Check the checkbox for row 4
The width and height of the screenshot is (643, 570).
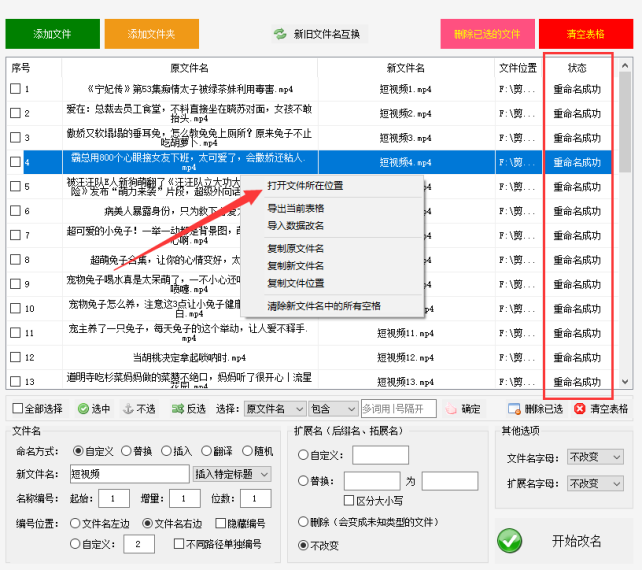pyautogui.click(x=15, y=162)
